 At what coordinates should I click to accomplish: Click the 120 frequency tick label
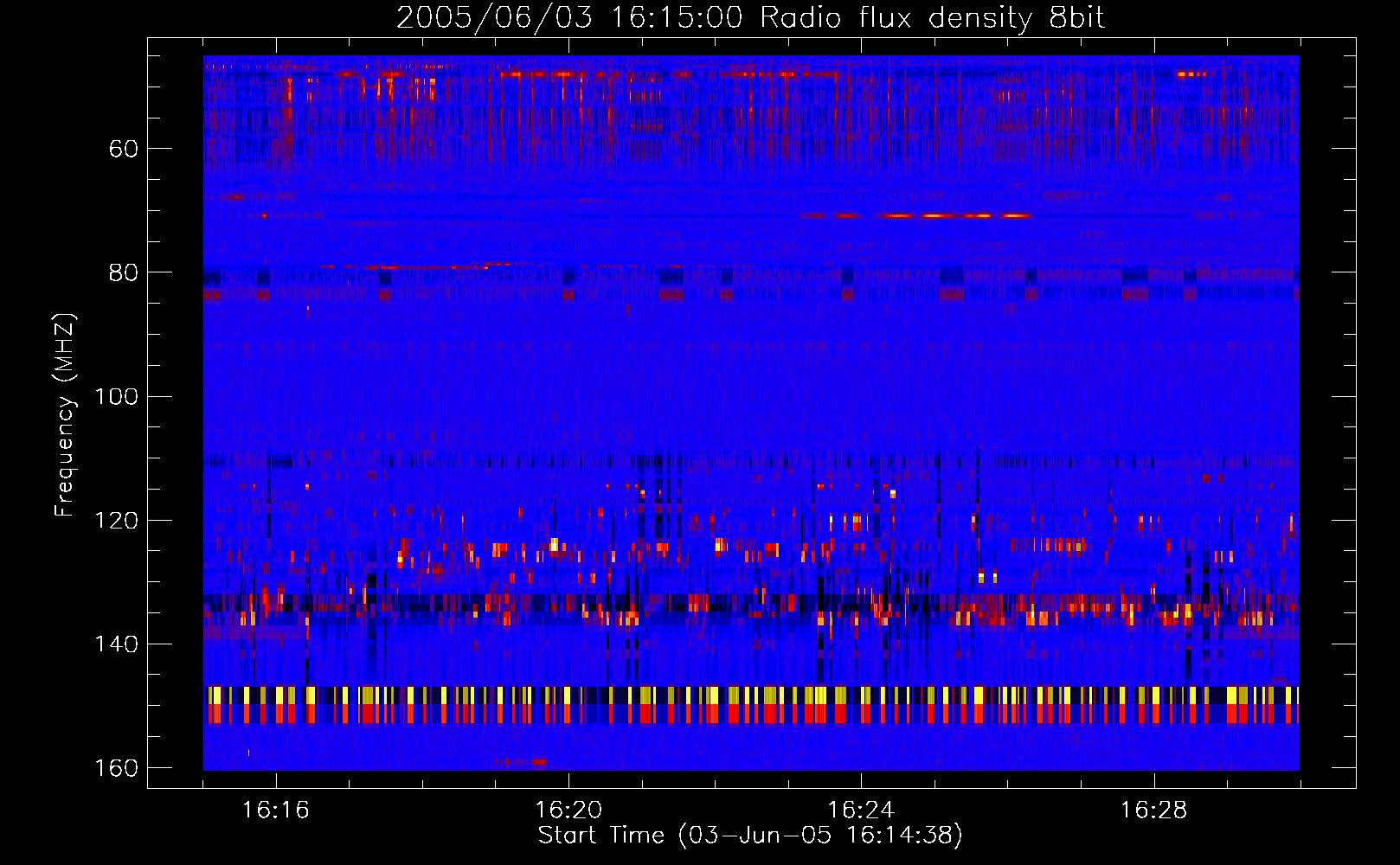pyautogui.click(x=116, y=520)
